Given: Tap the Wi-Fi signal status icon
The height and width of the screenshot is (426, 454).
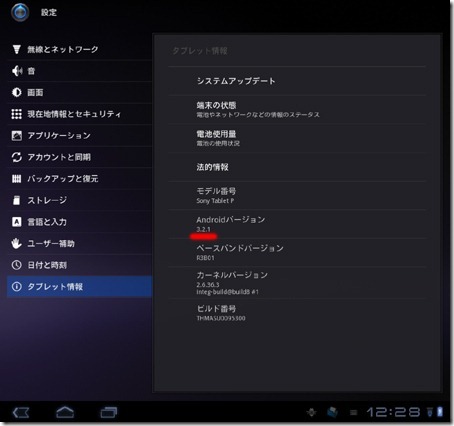Looking at the screenshot, I should [430, 412].
